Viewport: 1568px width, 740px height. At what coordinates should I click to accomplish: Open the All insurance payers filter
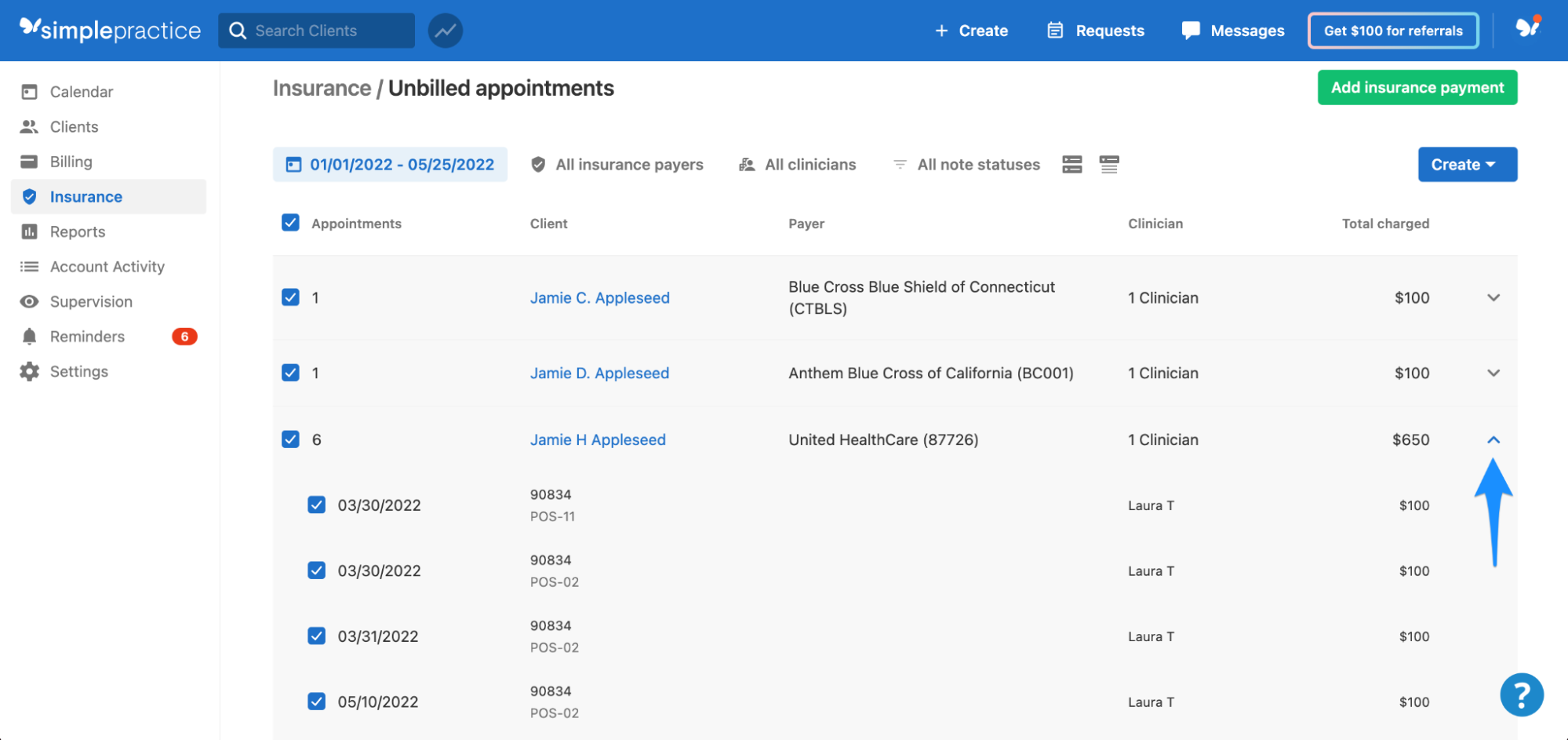click(617, 164)
